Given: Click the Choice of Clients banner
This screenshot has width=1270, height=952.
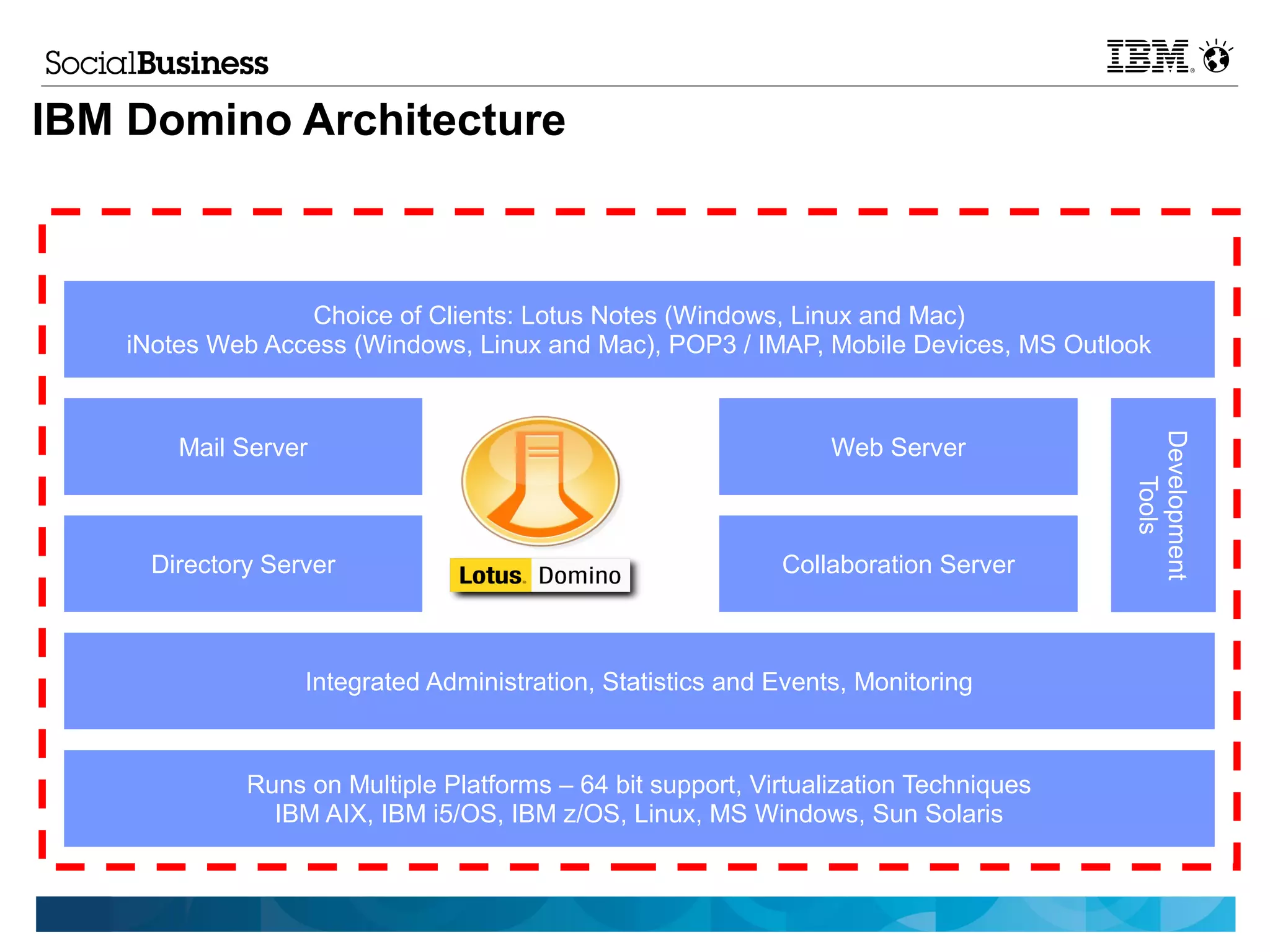Looking at the screenshot, I should click(639, 329).
